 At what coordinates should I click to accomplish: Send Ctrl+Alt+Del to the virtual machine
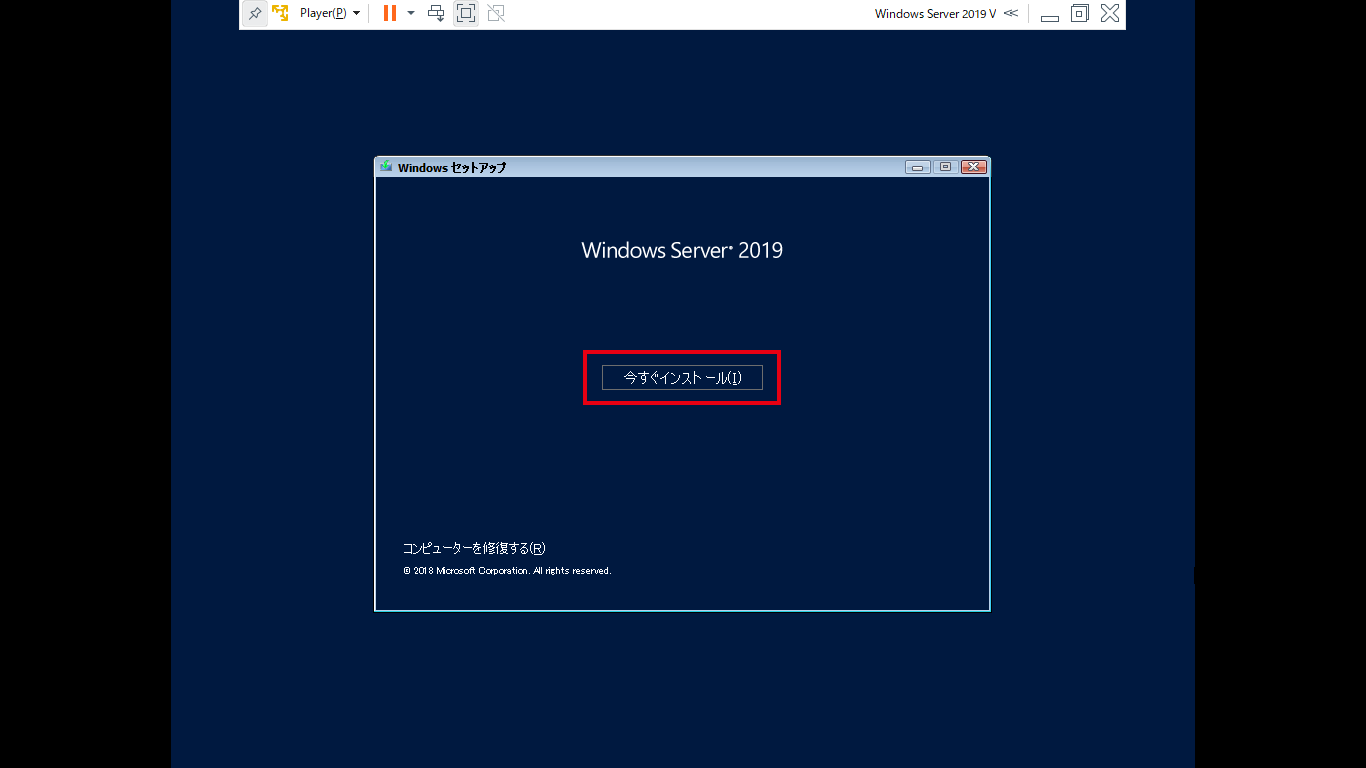[436, 14]
